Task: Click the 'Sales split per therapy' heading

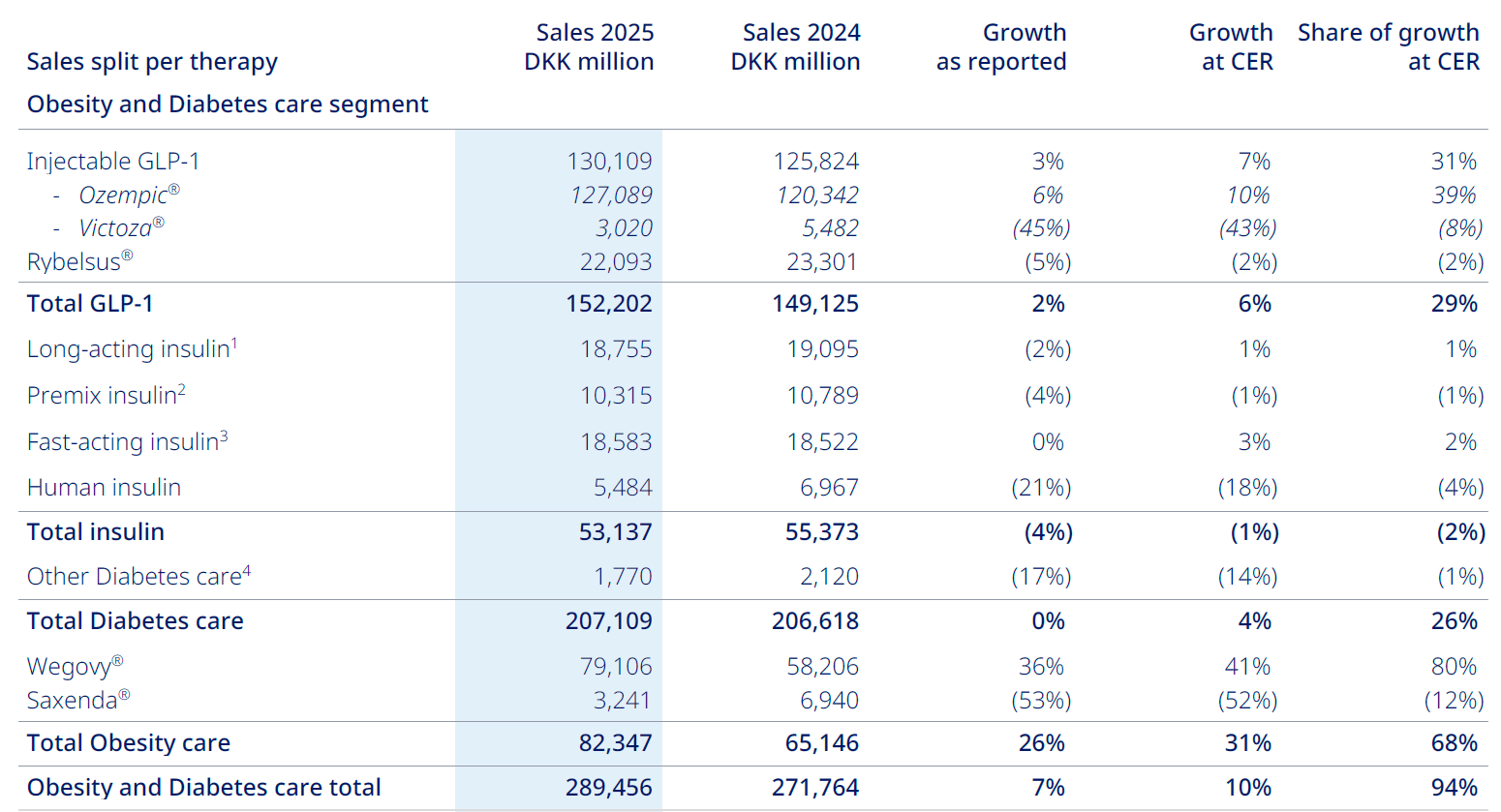Action: point(152,62)
